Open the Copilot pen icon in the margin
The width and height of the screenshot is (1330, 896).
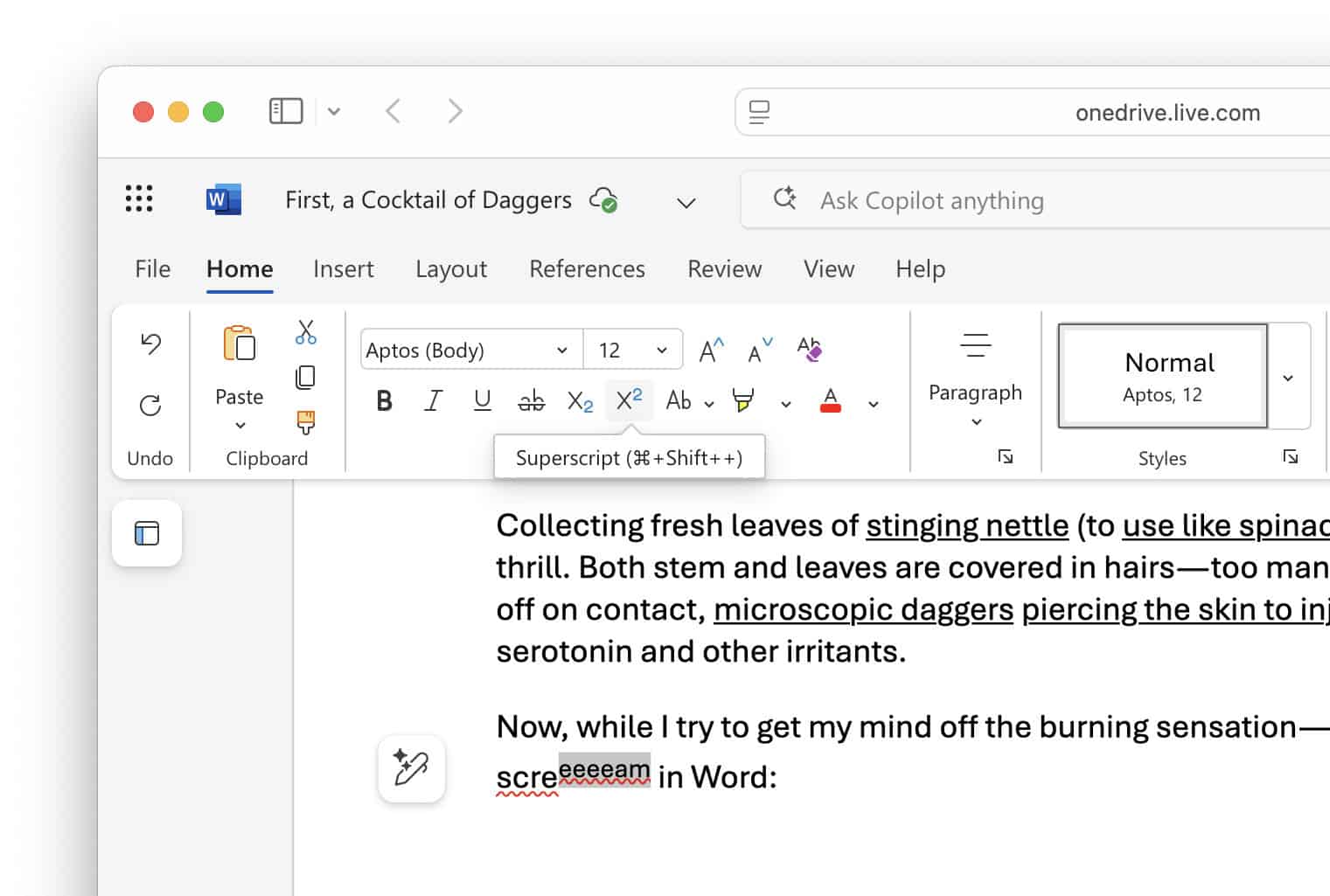click(x=412, y=768)
